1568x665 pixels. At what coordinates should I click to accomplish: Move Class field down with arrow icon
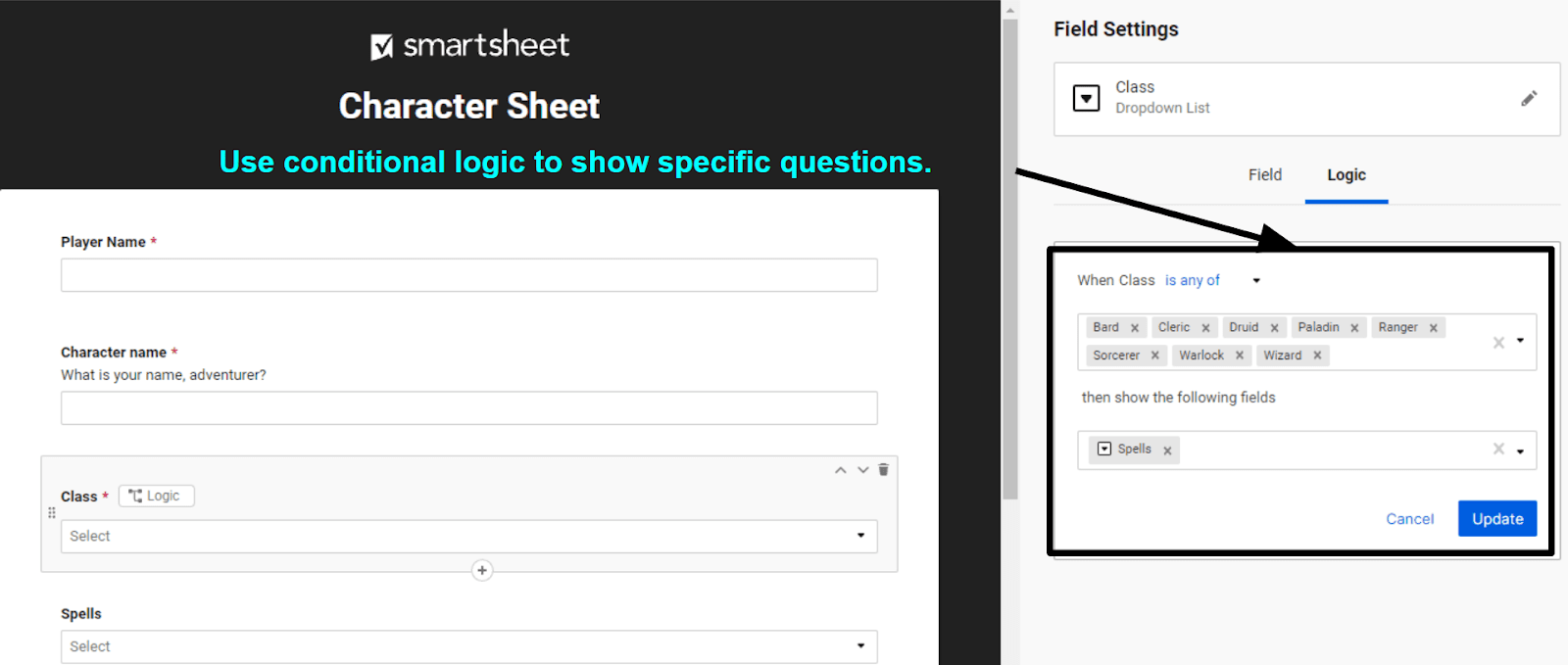click(862, 470)
